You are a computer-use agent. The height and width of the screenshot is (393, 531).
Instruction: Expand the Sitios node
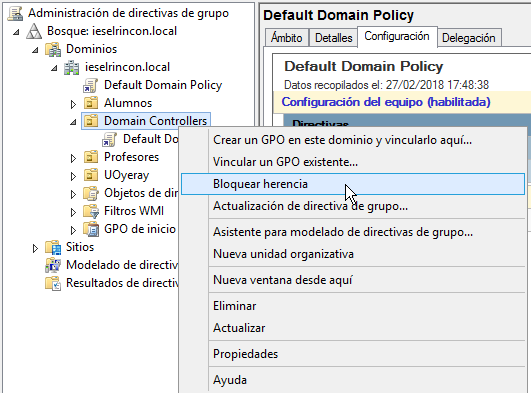(35, 248)
